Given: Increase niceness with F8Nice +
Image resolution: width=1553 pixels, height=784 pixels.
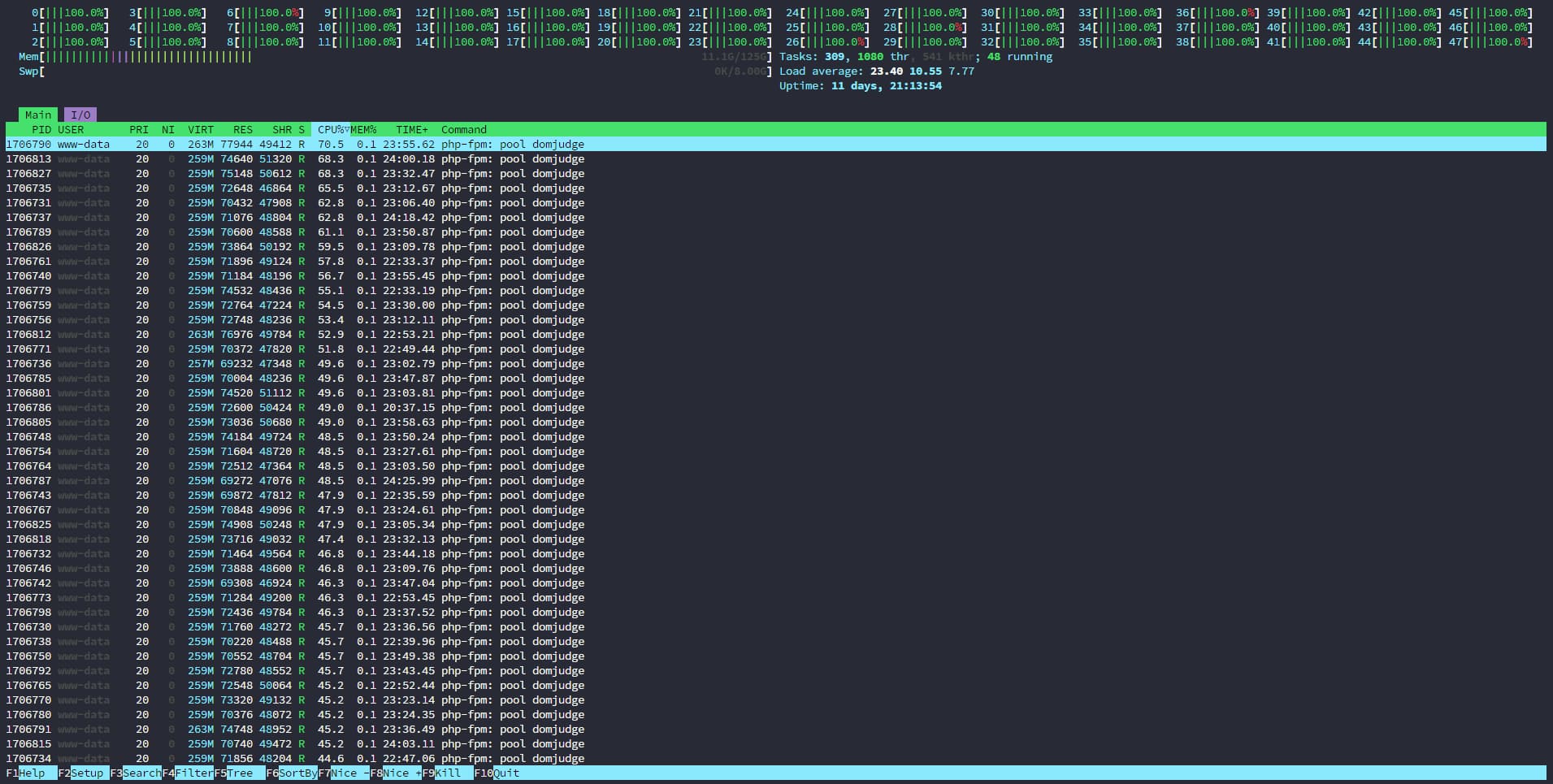Looking at the screenshot, I should coord(395,773).
